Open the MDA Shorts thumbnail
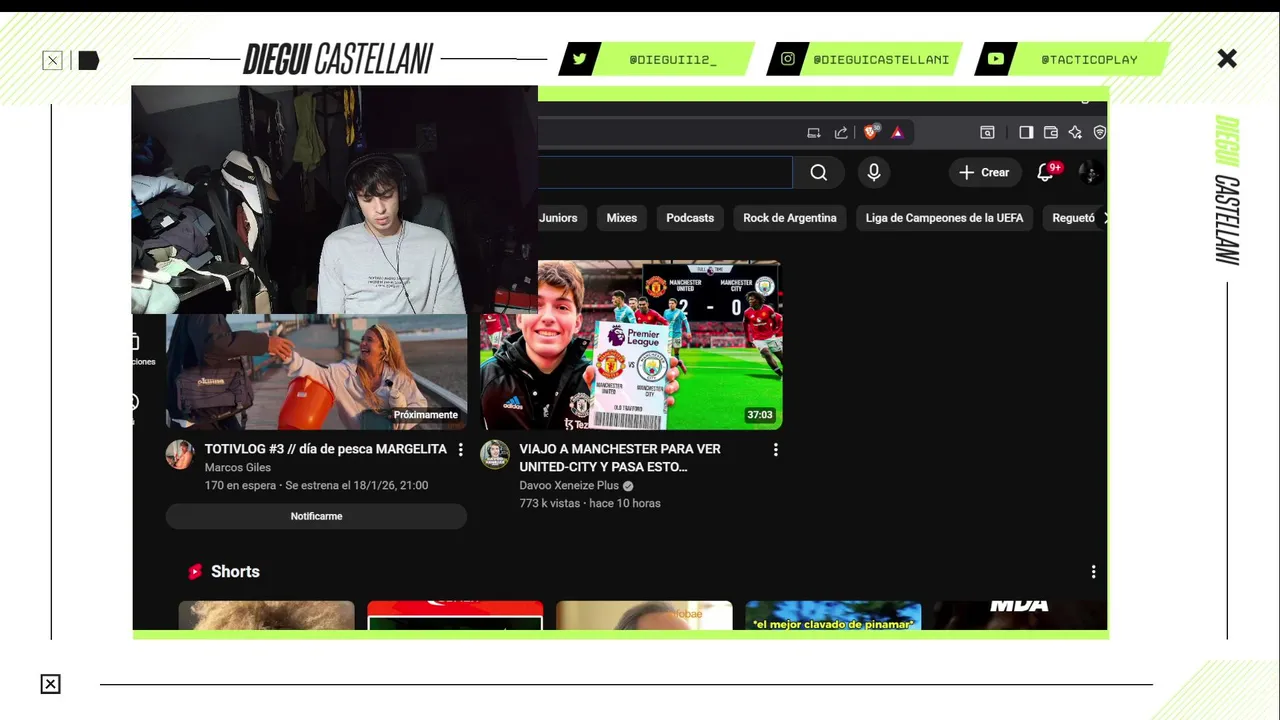The image size is (1280, 720). (1020, 615)
